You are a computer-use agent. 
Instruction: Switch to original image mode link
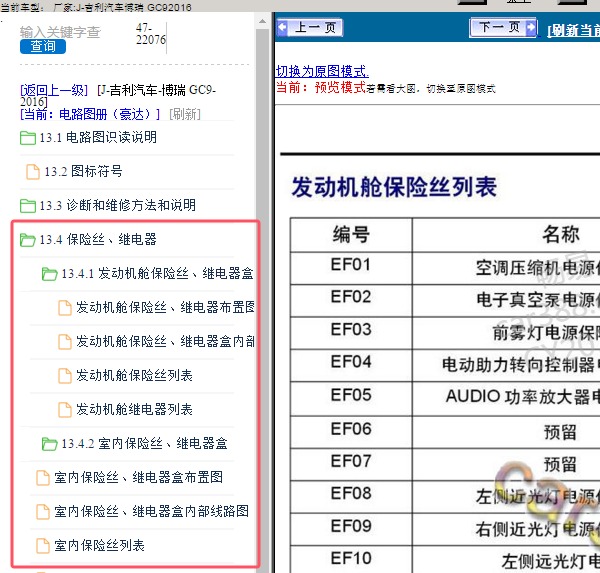[322, 71]
